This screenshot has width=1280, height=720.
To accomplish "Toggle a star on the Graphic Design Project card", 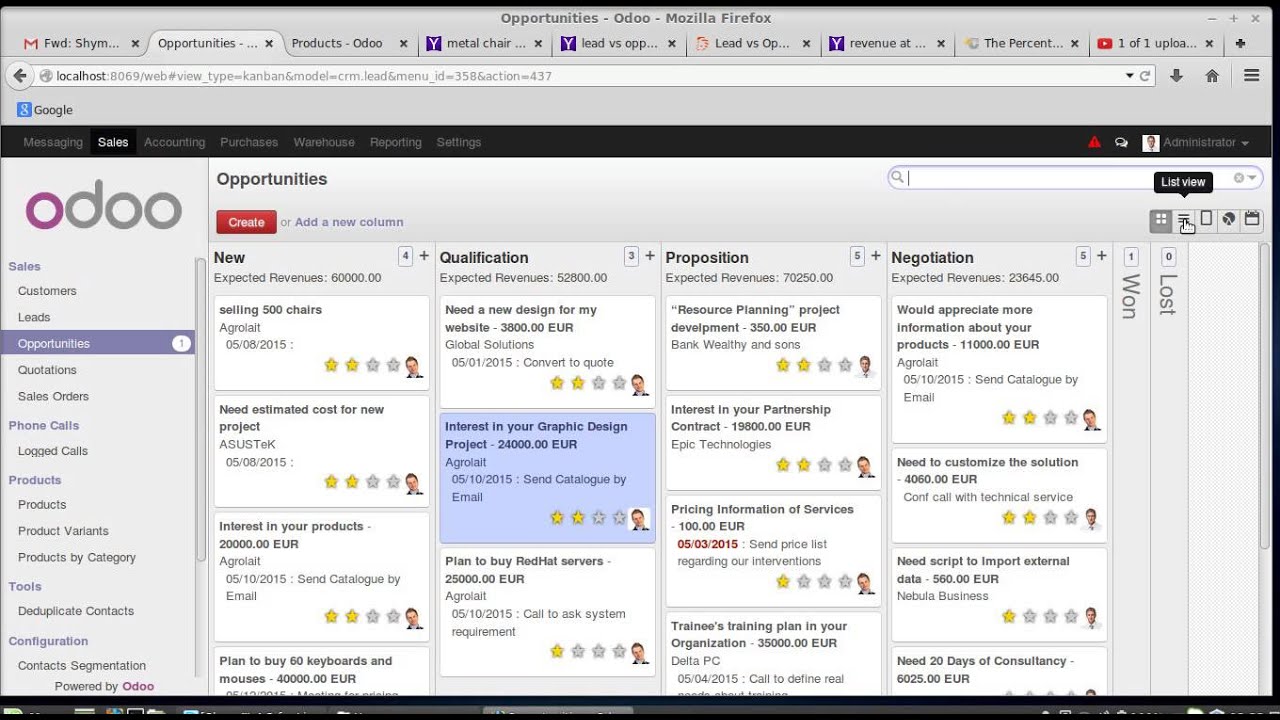I will click(x=557, y=518).
